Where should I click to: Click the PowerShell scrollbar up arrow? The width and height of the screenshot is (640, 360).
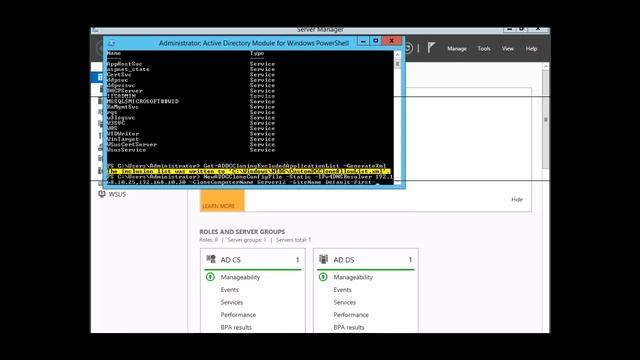tap(397, 54)
